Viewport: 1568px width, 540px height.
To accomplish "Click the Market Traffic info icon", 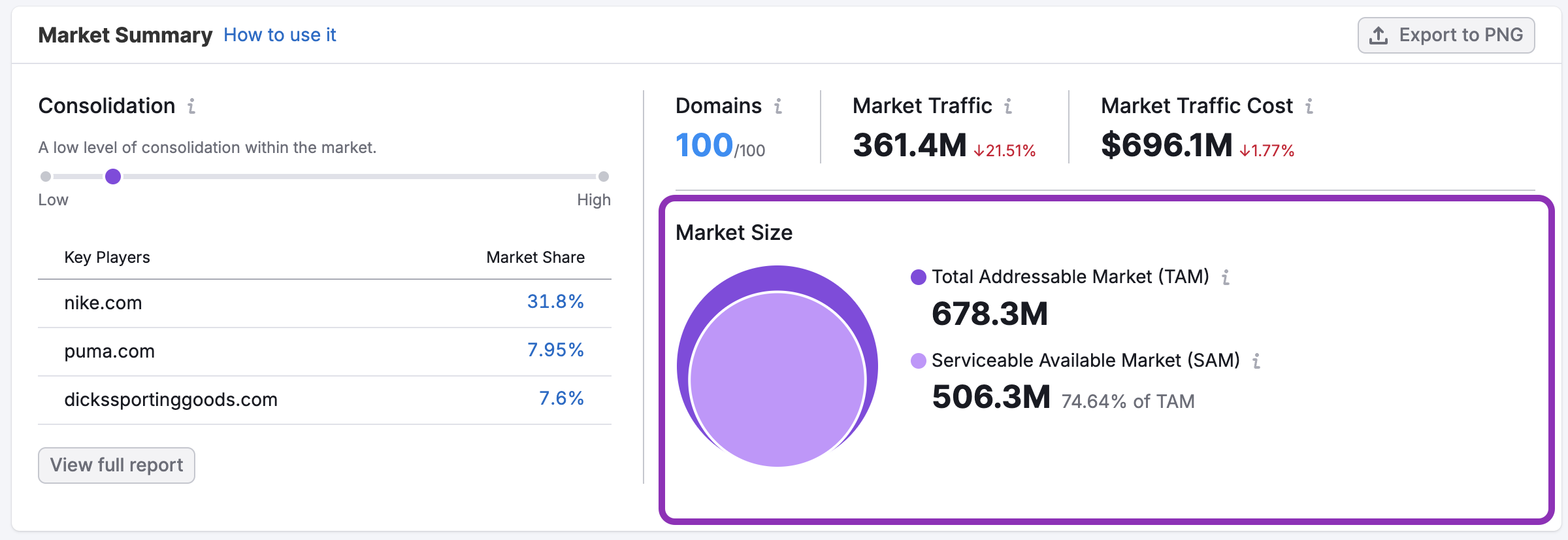I will point(1008,106).
